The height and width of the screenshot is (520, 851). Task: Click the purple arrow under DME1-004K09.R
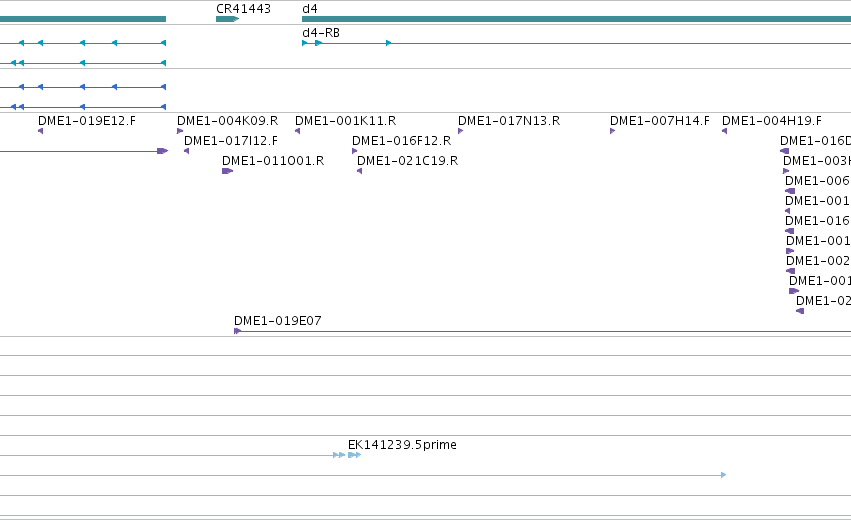point(180,131)
